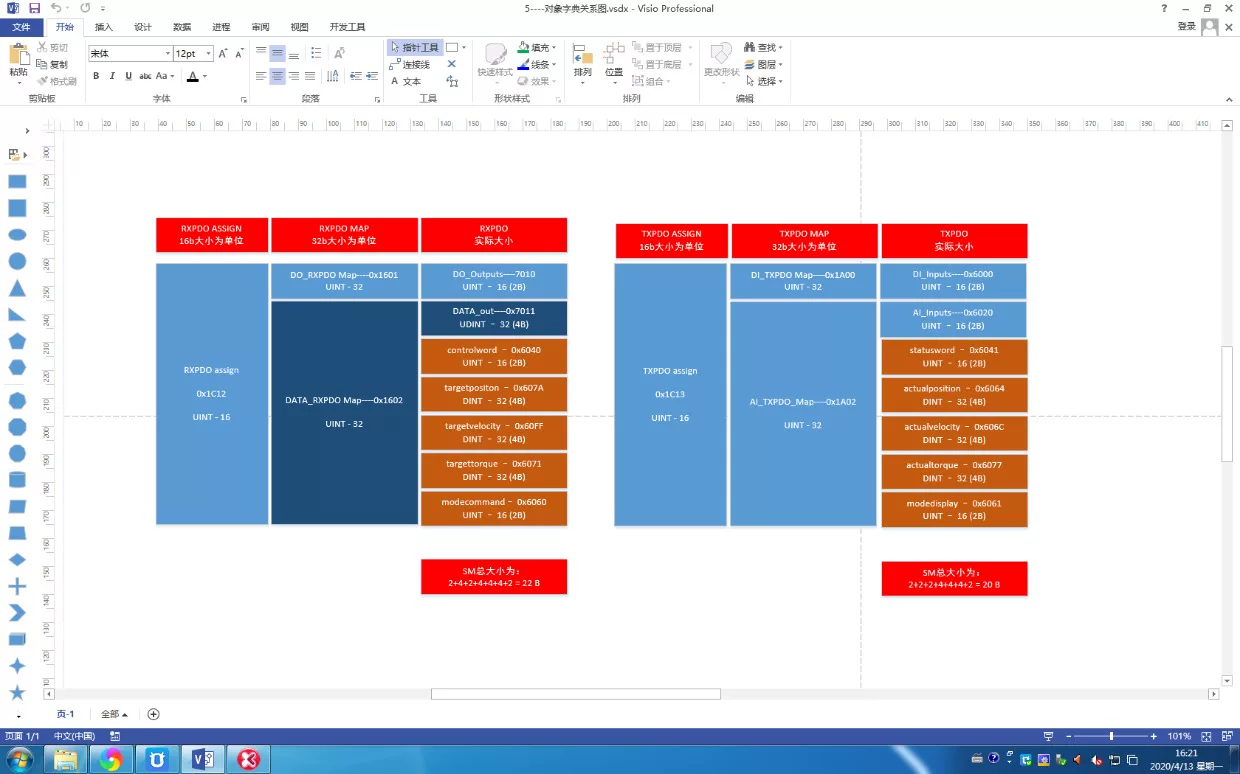
Task: Toggle underline formatting button
Action: point(128,76)
